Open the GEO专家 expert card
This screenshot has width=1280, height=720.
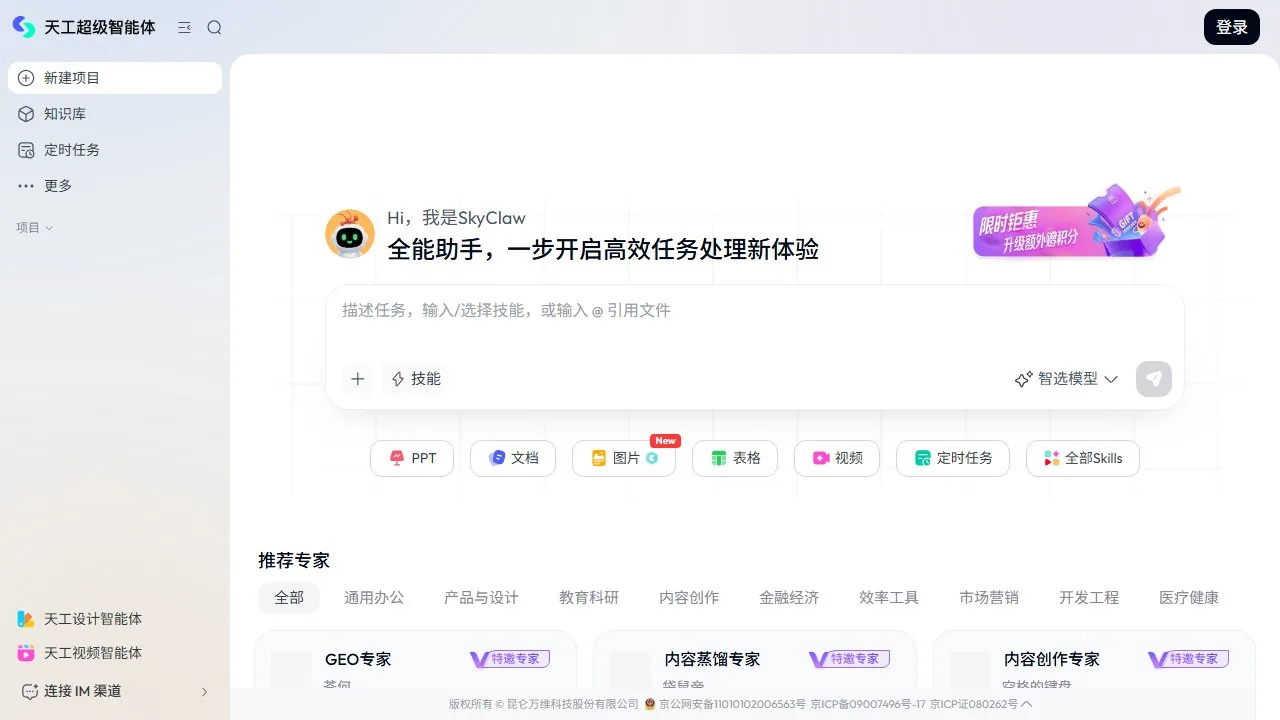pyautogui.click(x=415, y=660)
